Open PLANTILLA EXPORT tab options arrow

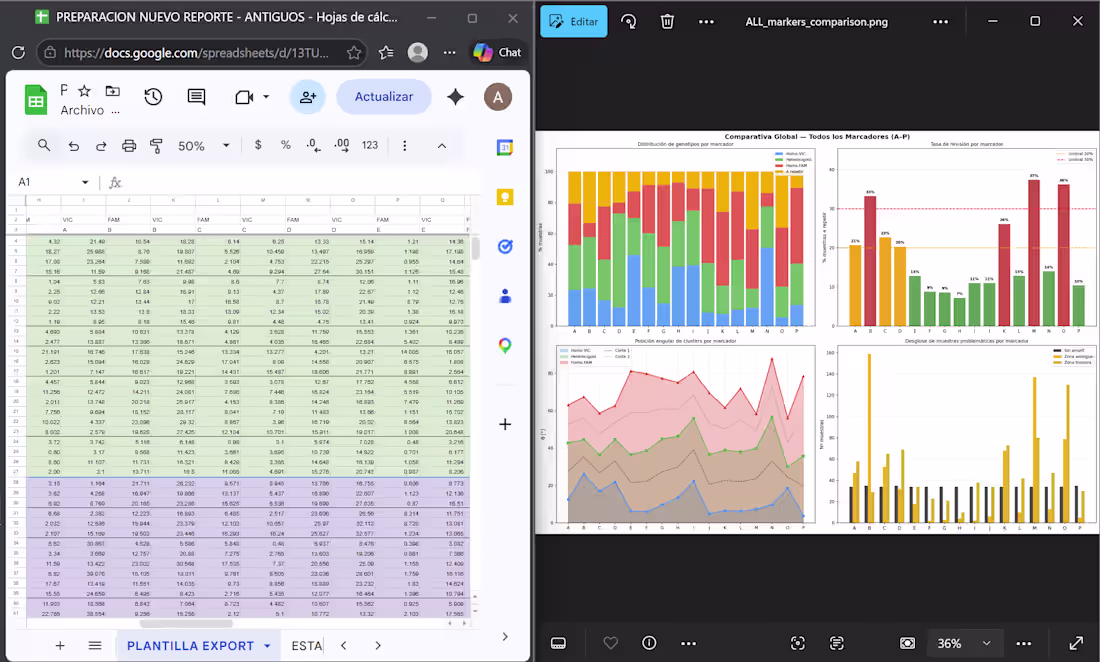pos(267,646)
